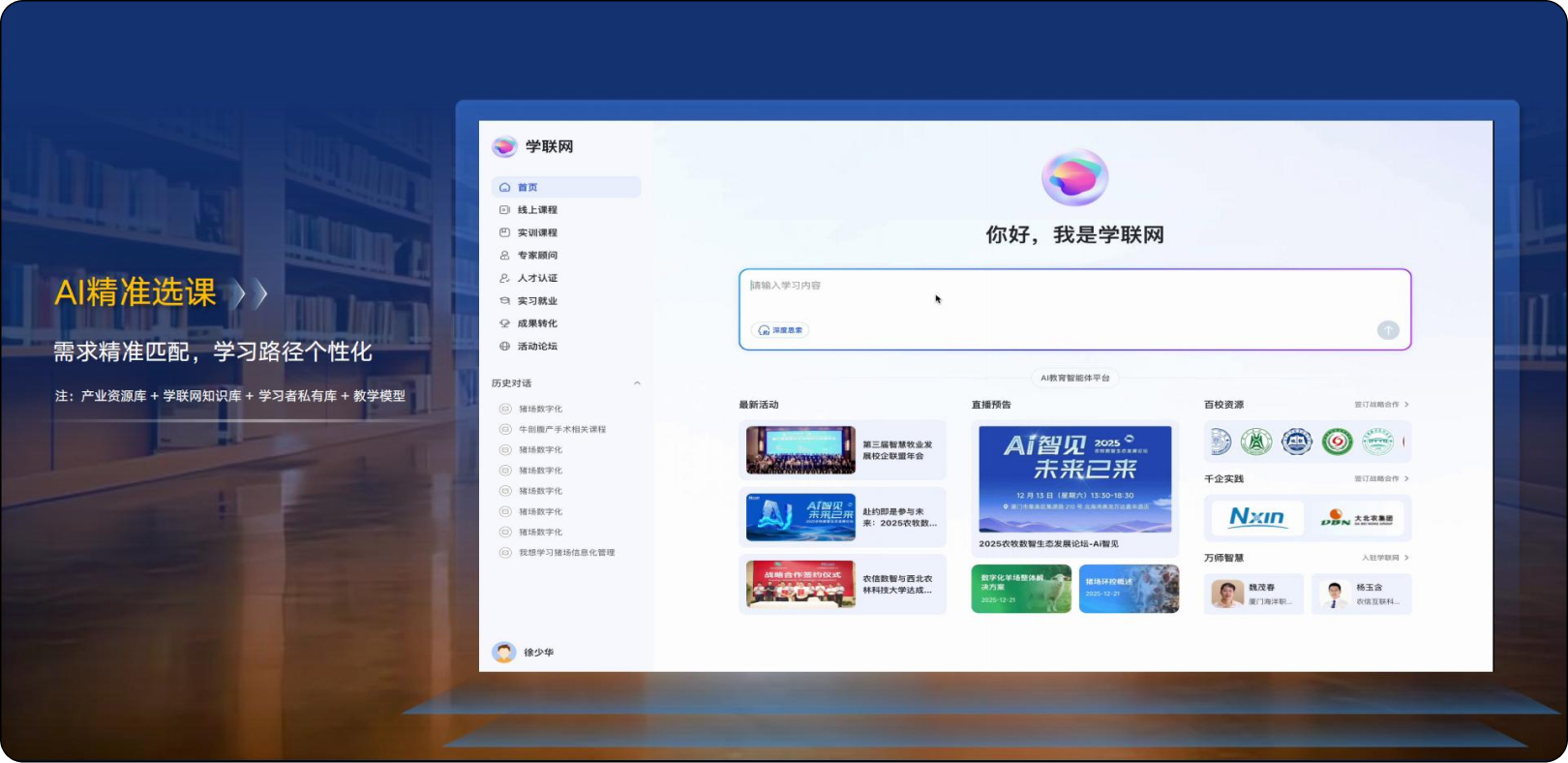Open history chat 牛剖腹产手术相关课程
This screenshot has width=1568, height=763.
pyautogui.click(x=561, y=429)
